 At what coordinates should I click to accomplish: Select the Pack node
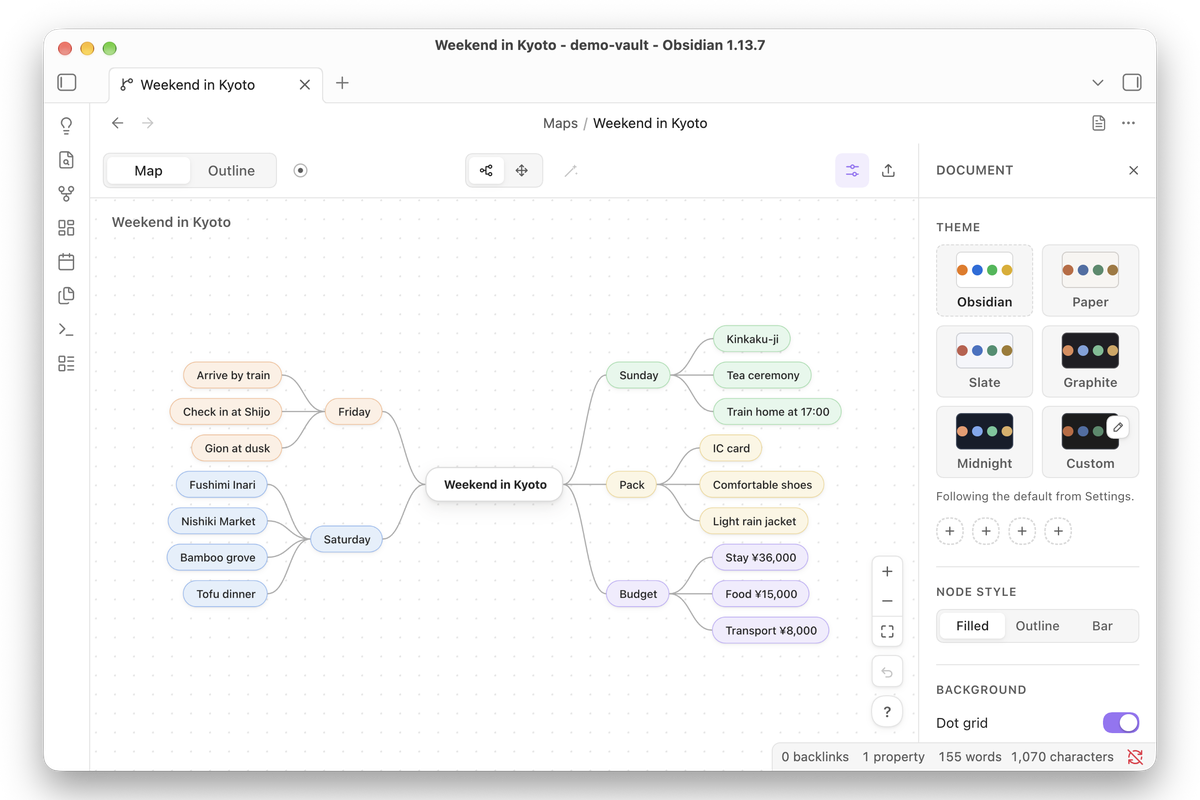tap(632, 484)
